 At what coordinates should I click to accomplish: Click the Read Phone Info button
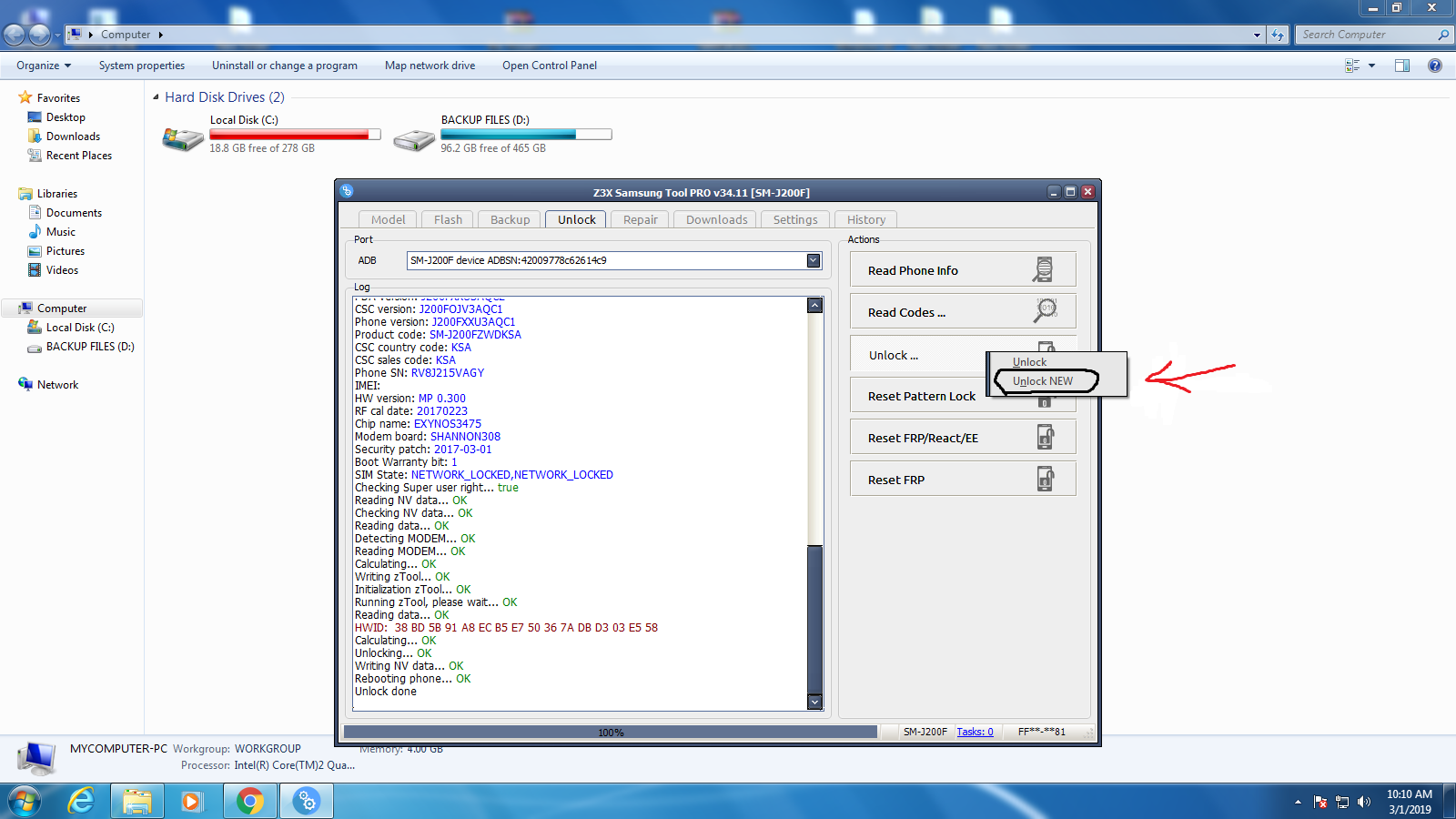(x=963, y=270)
